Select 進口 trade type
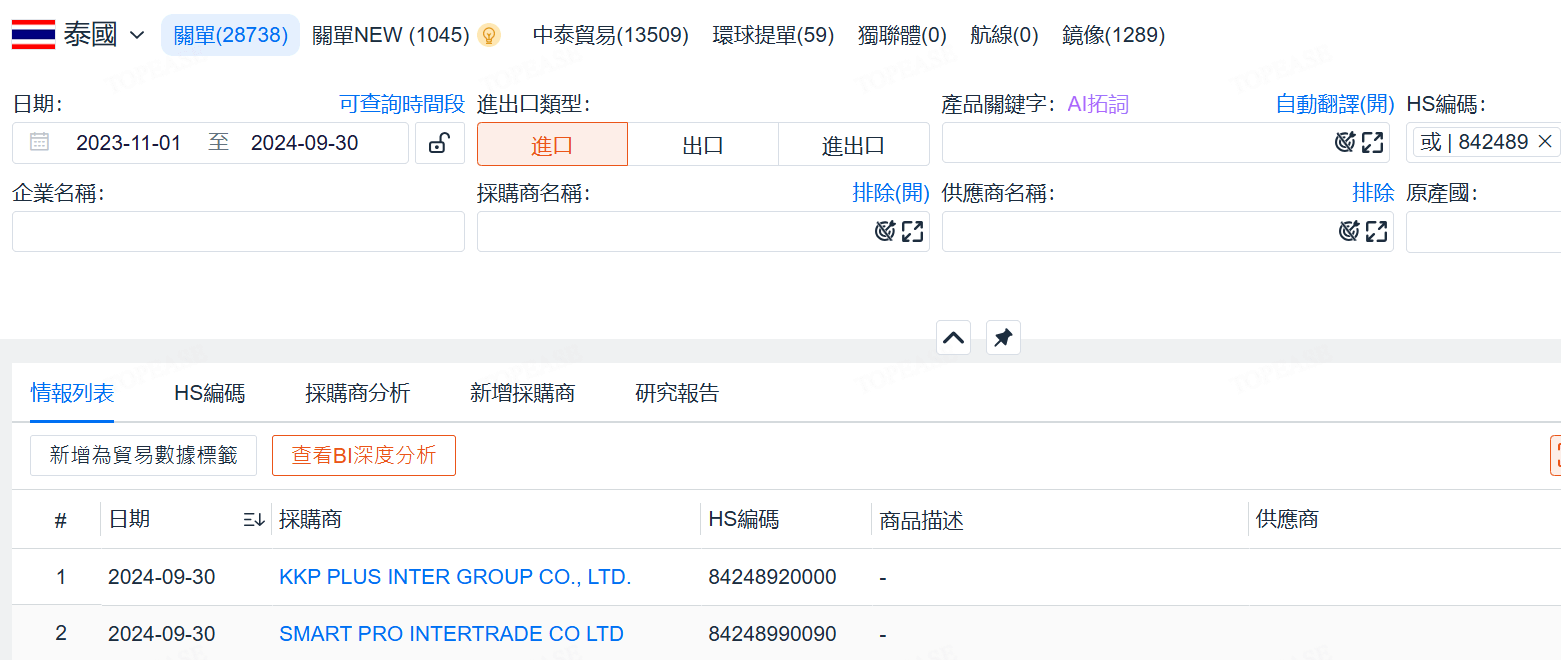Screen dimensions: 1561x660 [x=552, y=144]
